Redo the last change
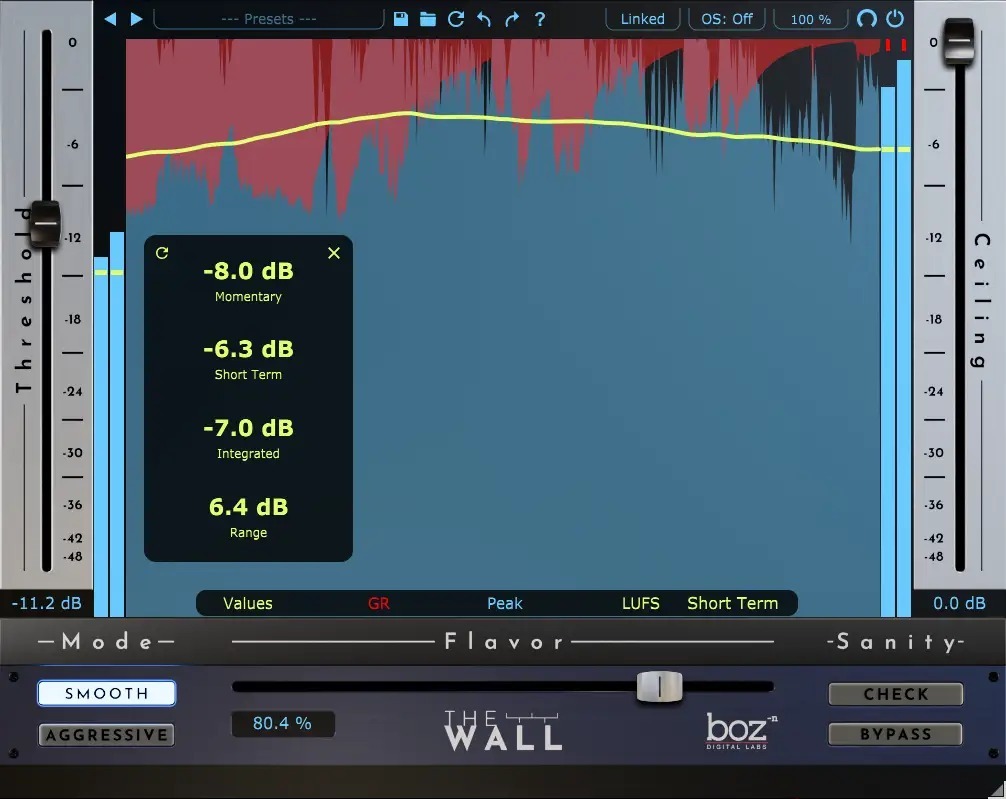The width and height of the screenshot is (1006, 799). [511, 18]
